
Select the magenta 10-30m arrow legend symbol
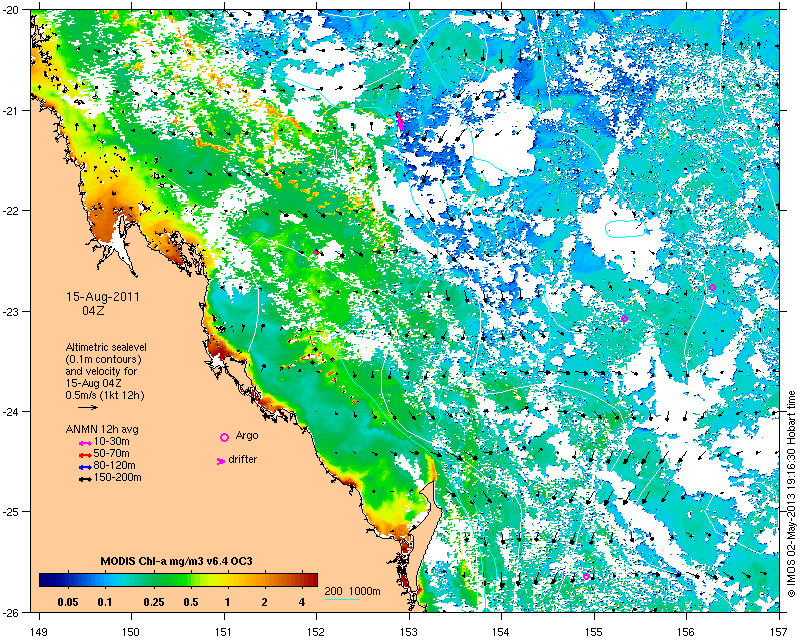click(85, 444)
